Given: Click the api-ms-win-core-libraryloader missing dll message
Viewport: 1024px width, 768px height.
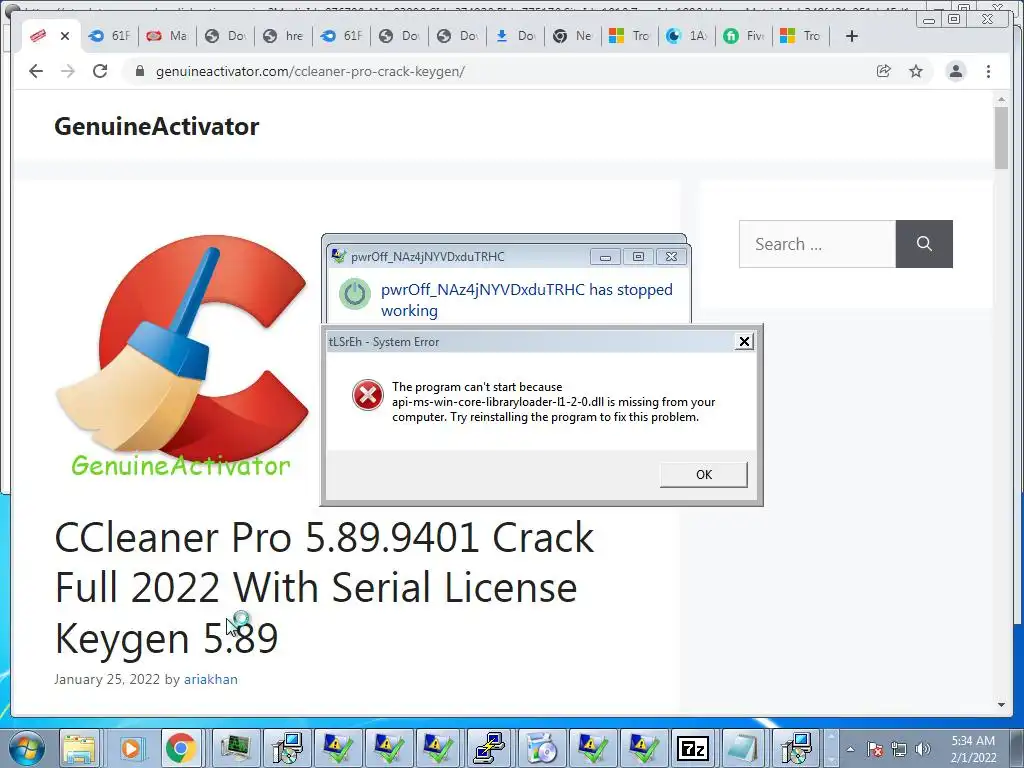Looking at the screenshot, I should (553, 402).
